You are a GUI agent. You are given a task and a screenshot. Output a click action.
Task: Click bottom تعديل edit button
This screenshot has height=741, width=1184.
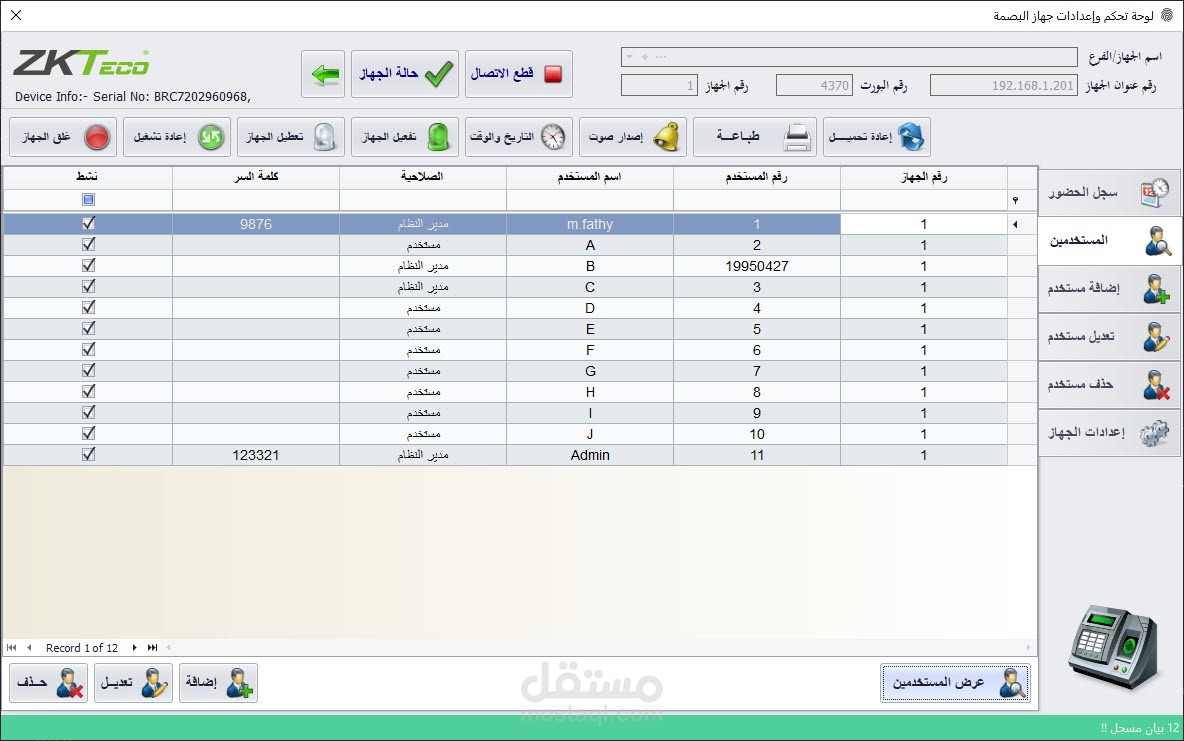point(134,683)
